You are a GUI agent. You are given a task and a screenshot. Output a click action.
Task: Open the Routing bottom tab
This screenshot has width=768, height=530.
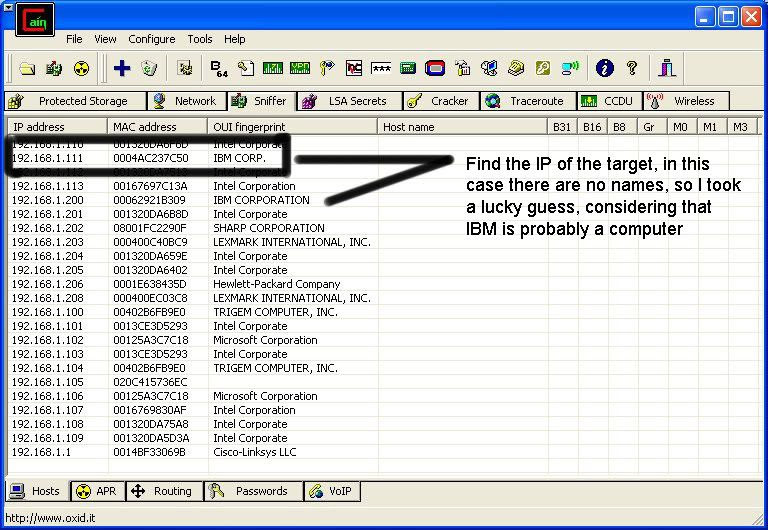tap(164, 491)
